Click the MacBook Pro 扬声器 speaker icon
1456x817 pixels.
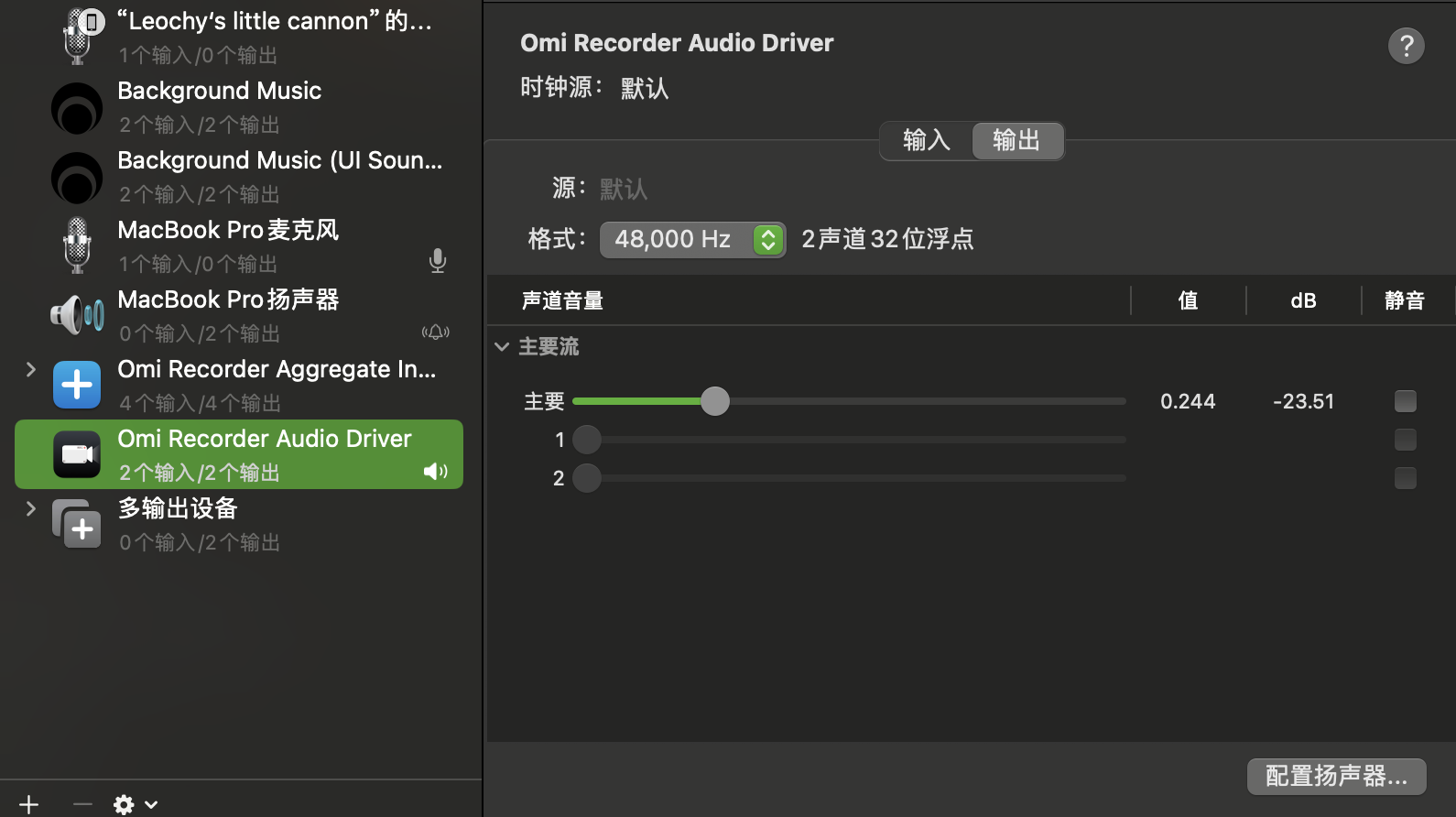click(x=77, y=315)
